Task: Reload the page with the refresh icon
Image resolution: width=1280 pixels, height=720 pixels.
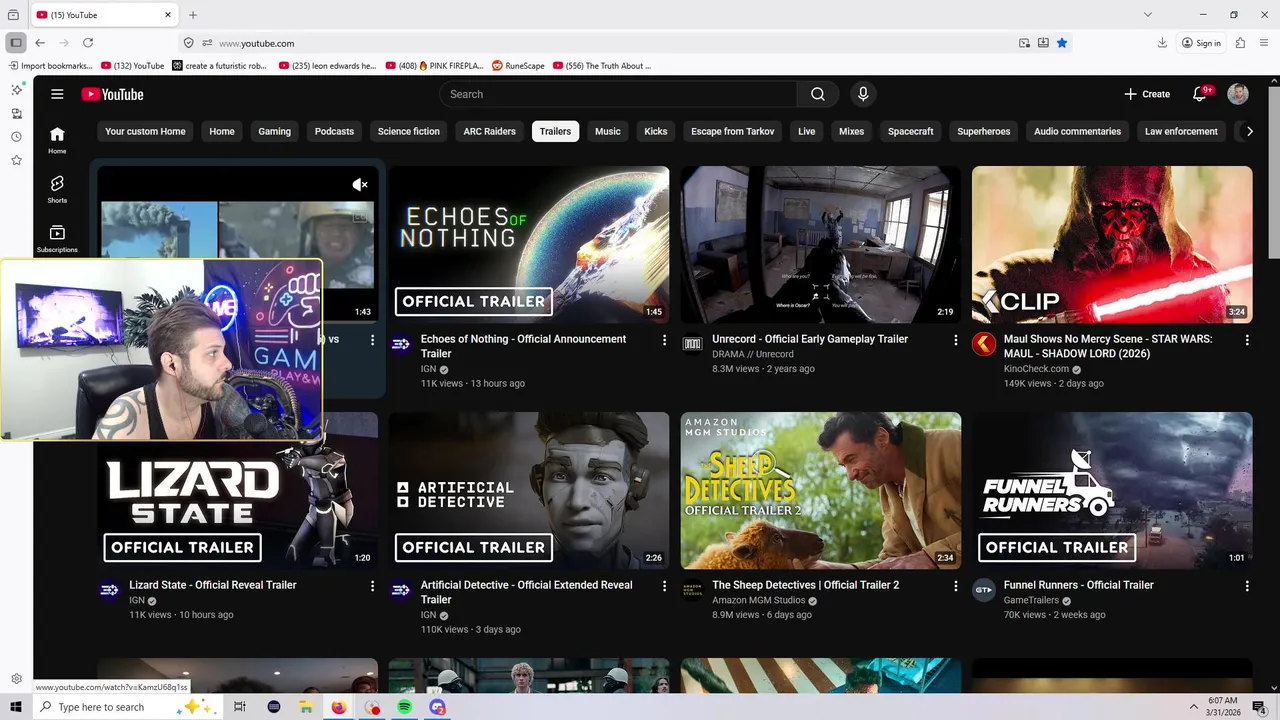Action: pyautogui.click(x=88, y=43)
